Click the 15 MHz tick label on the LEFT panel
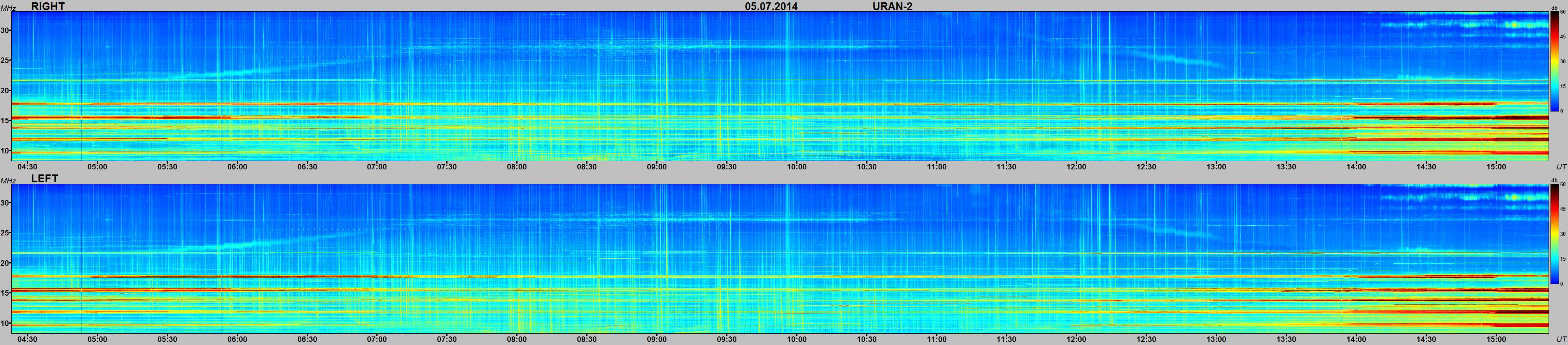 click(x=5, y=293)
